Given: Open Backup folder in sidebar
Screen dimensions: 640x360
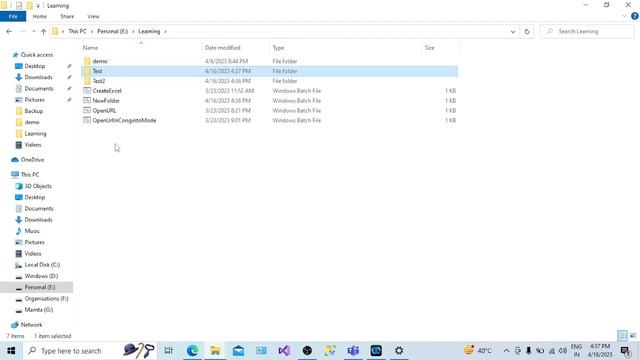Looking at the screenshot, I should pyautogui.click(x=33, y=111).
